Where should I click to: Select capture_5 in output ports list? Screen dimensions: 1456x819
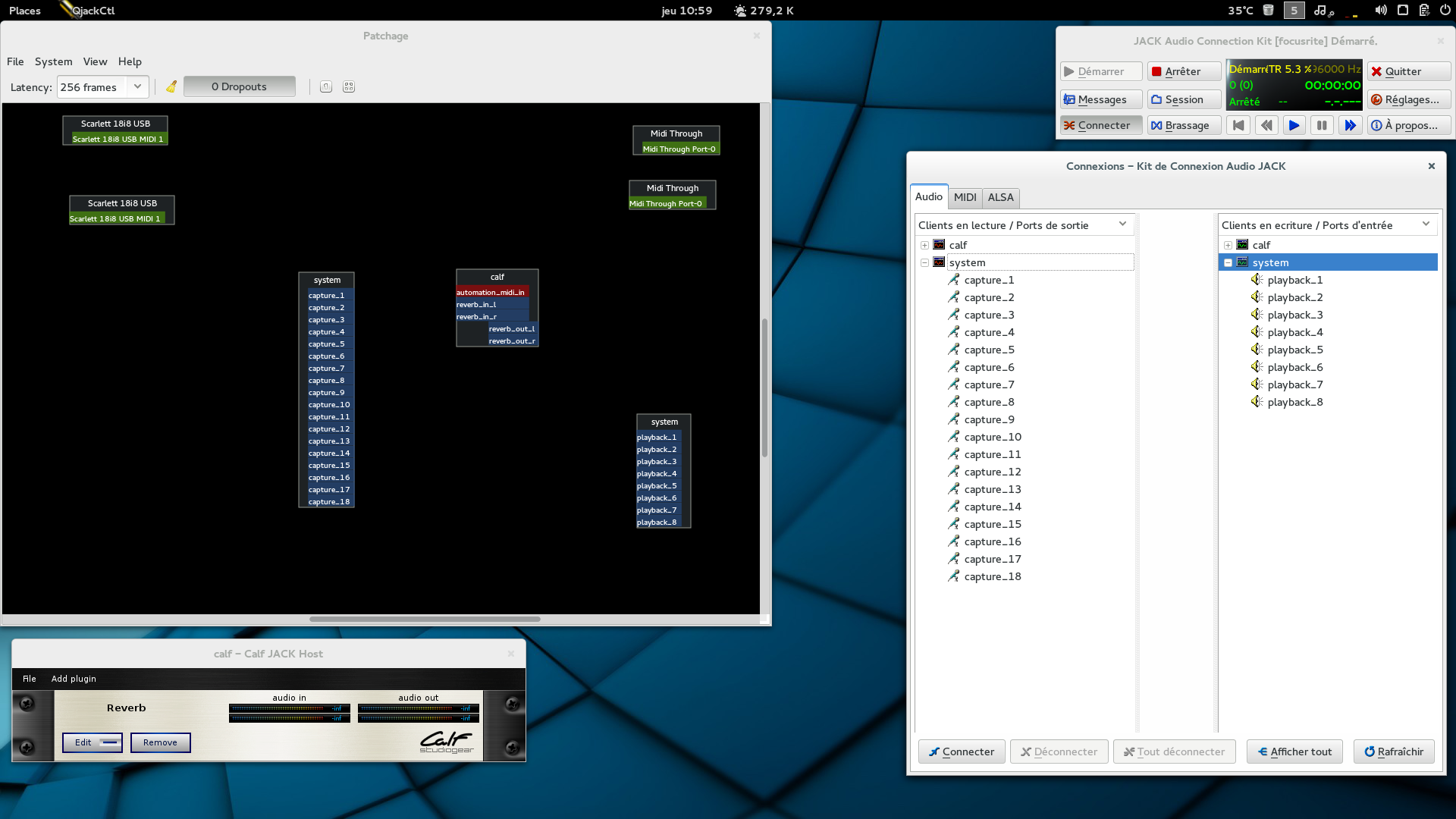coord(989,350)
